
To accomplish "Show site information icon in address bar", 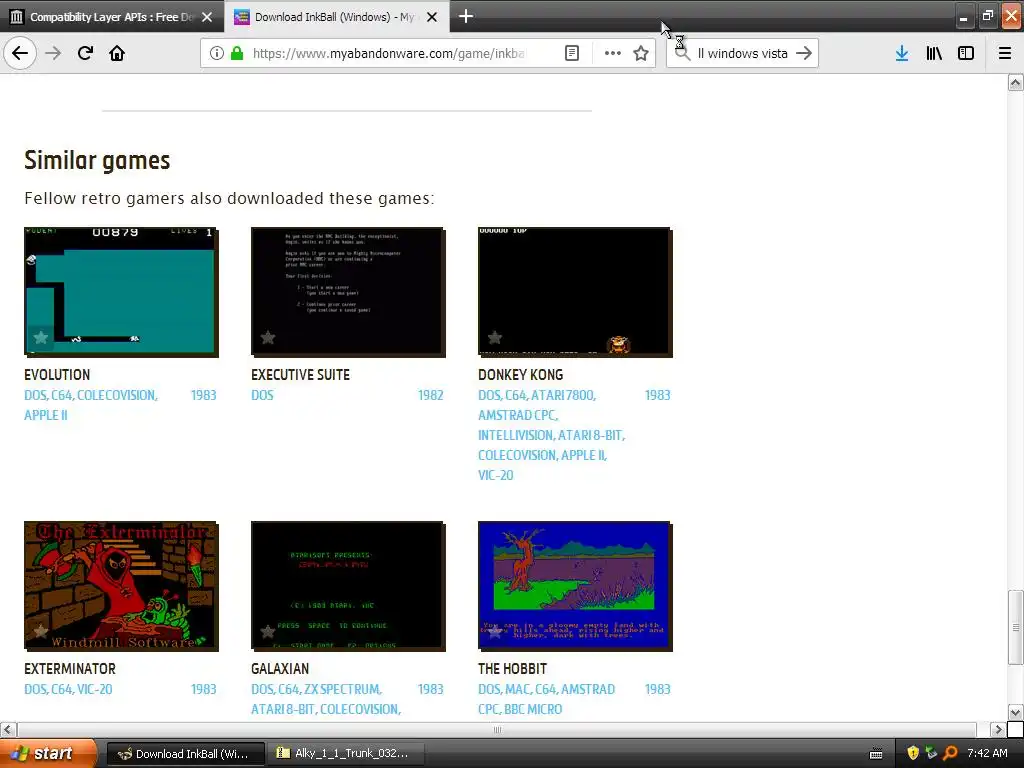I will click(217, 54).
